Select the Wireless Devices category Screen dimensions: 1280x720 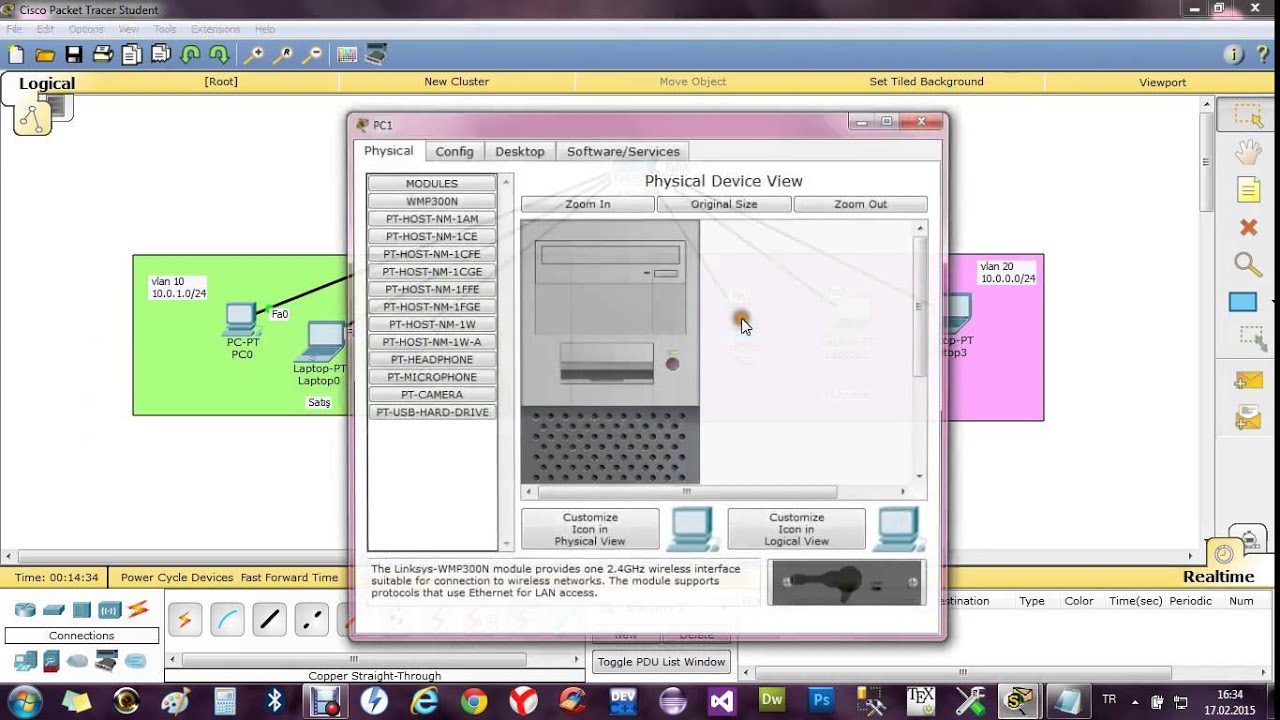(110, 610)
